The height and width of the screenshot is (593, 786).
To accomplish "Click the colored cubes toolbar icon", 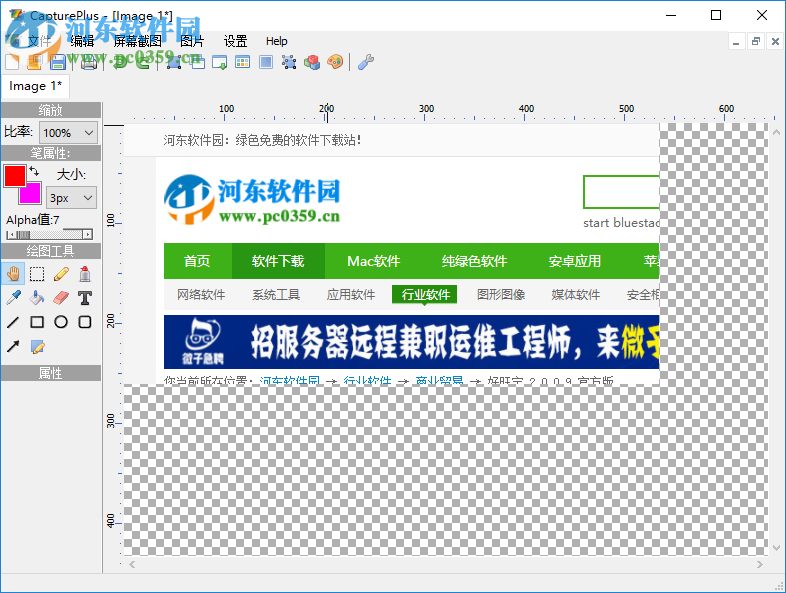I will click(312, 62).
